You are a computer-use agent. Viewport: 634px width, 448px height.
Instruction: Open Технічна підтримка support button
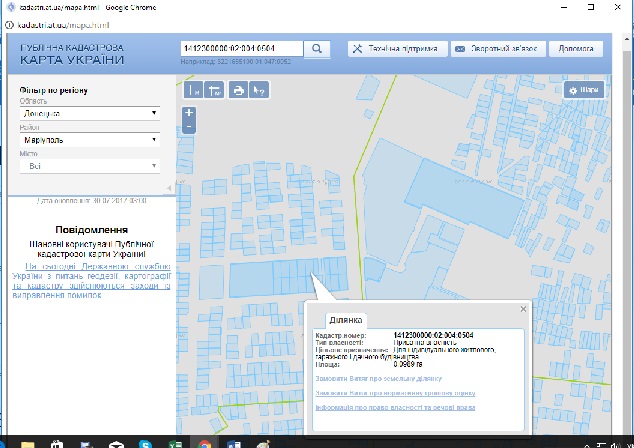pyautogui.click(x=397, y=49)
